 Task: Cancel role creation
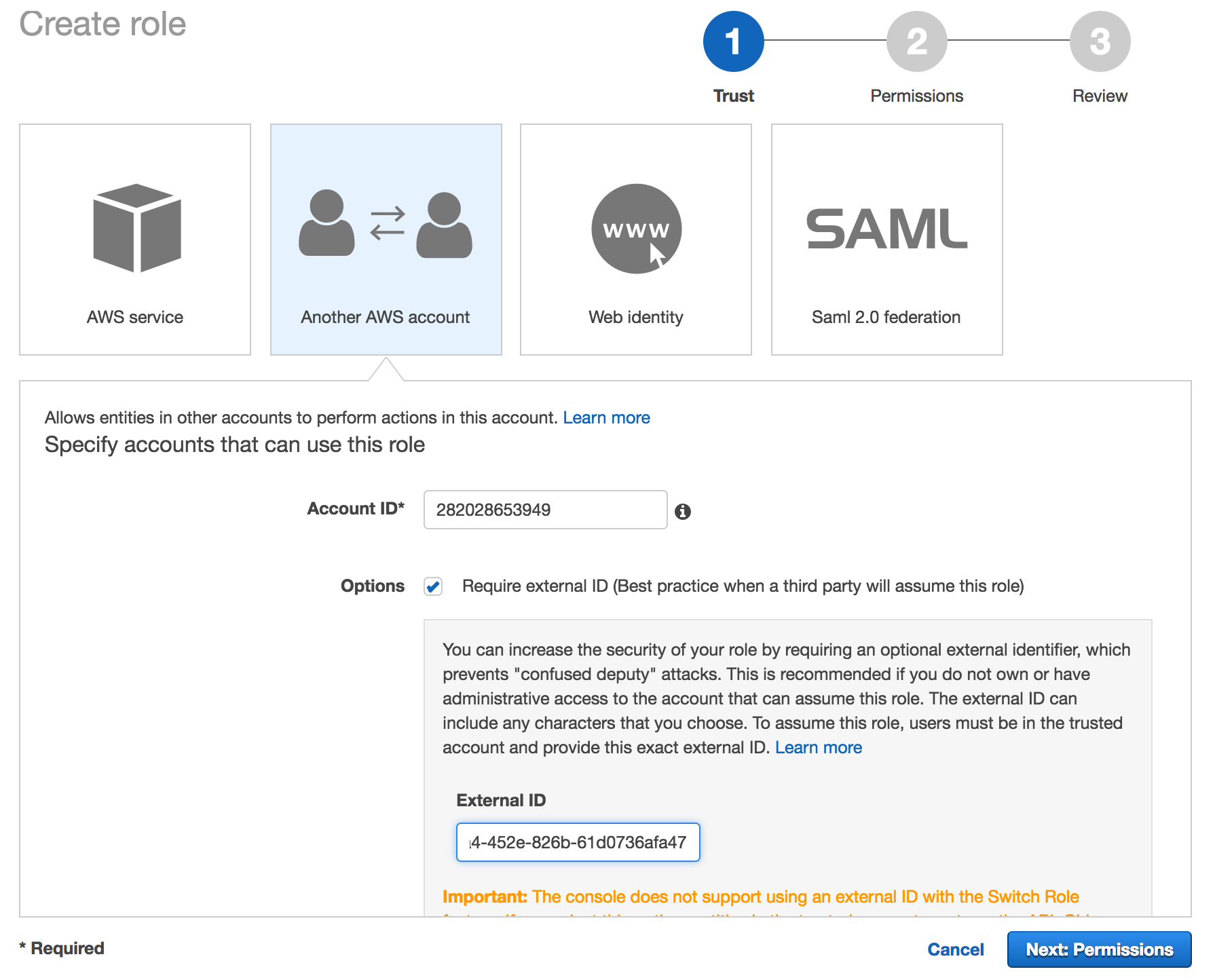click(x=956, y=949)
